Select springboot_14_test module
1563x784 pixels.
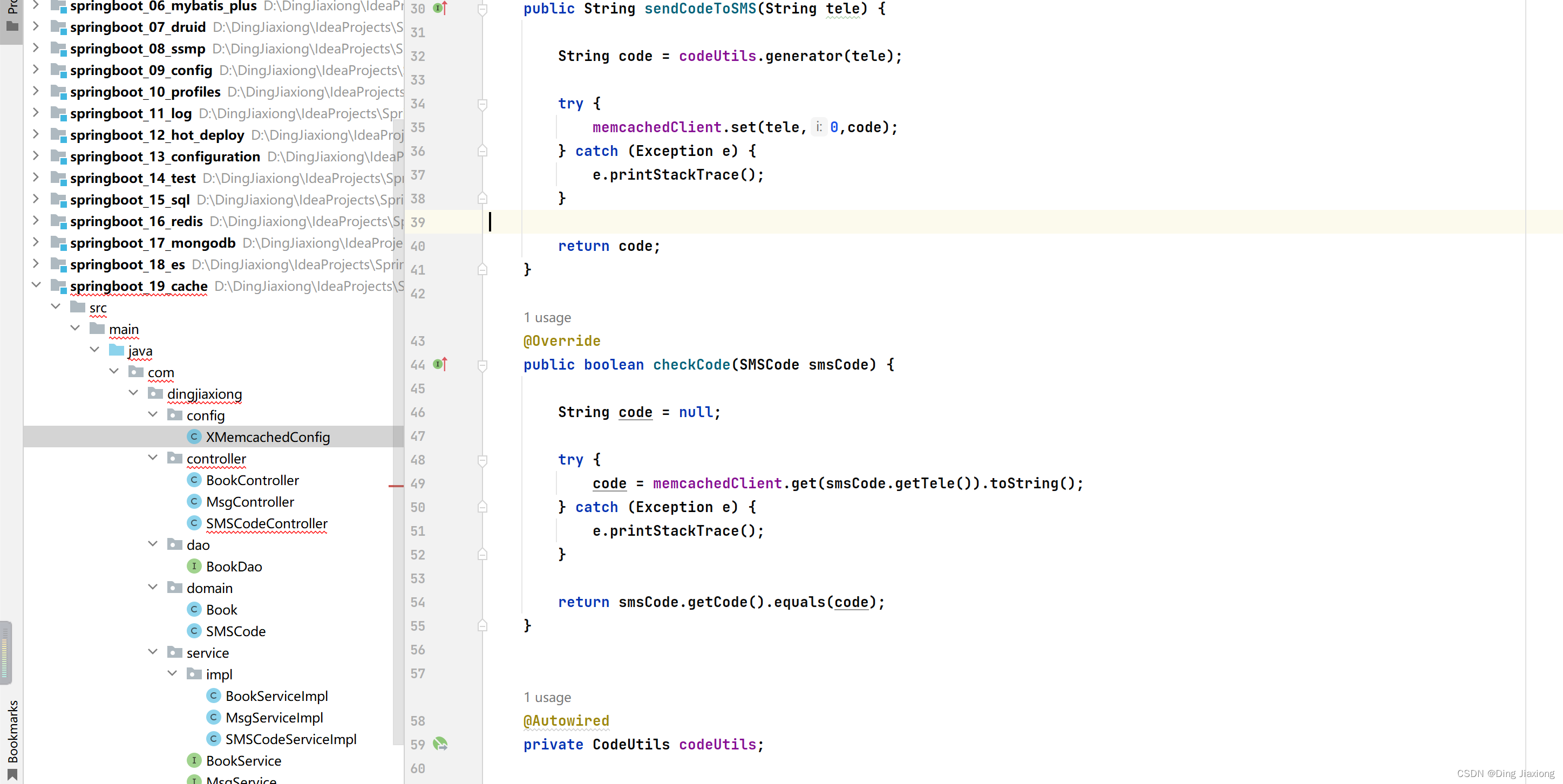[132, 179]
